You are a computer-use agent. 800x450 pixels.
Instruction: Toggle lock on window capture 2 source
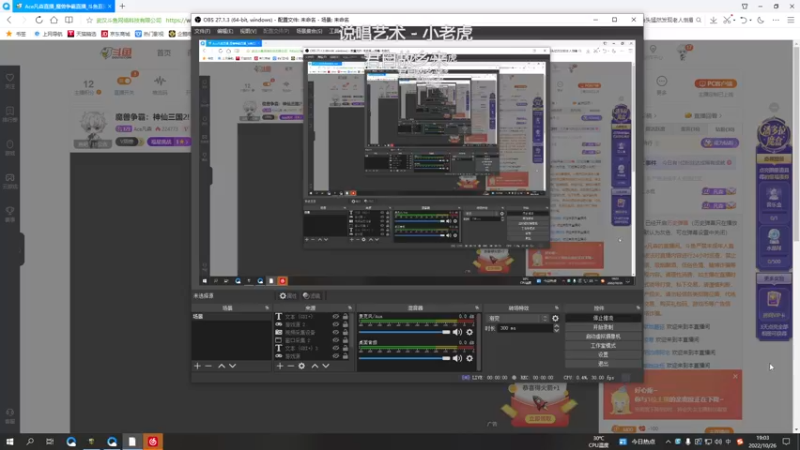point(345,340)
